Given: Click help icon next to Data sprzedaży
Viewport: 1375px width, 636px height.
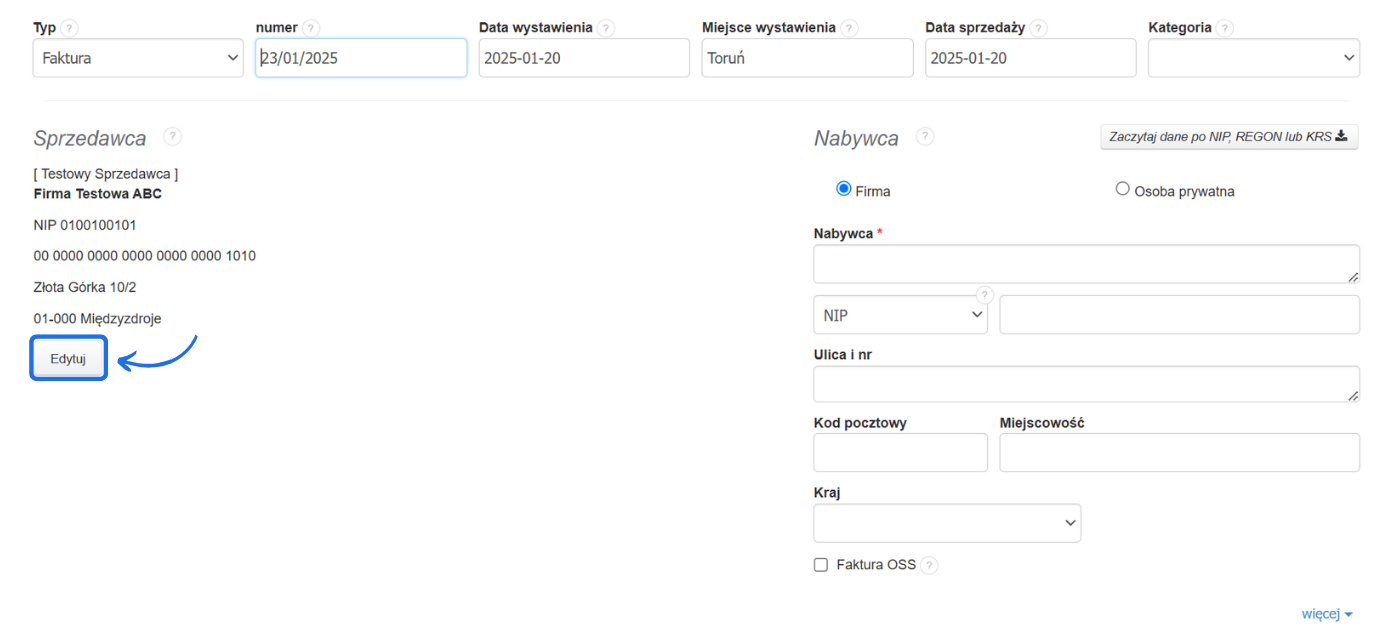Looking at the screenshot, I should (1039, 28).
